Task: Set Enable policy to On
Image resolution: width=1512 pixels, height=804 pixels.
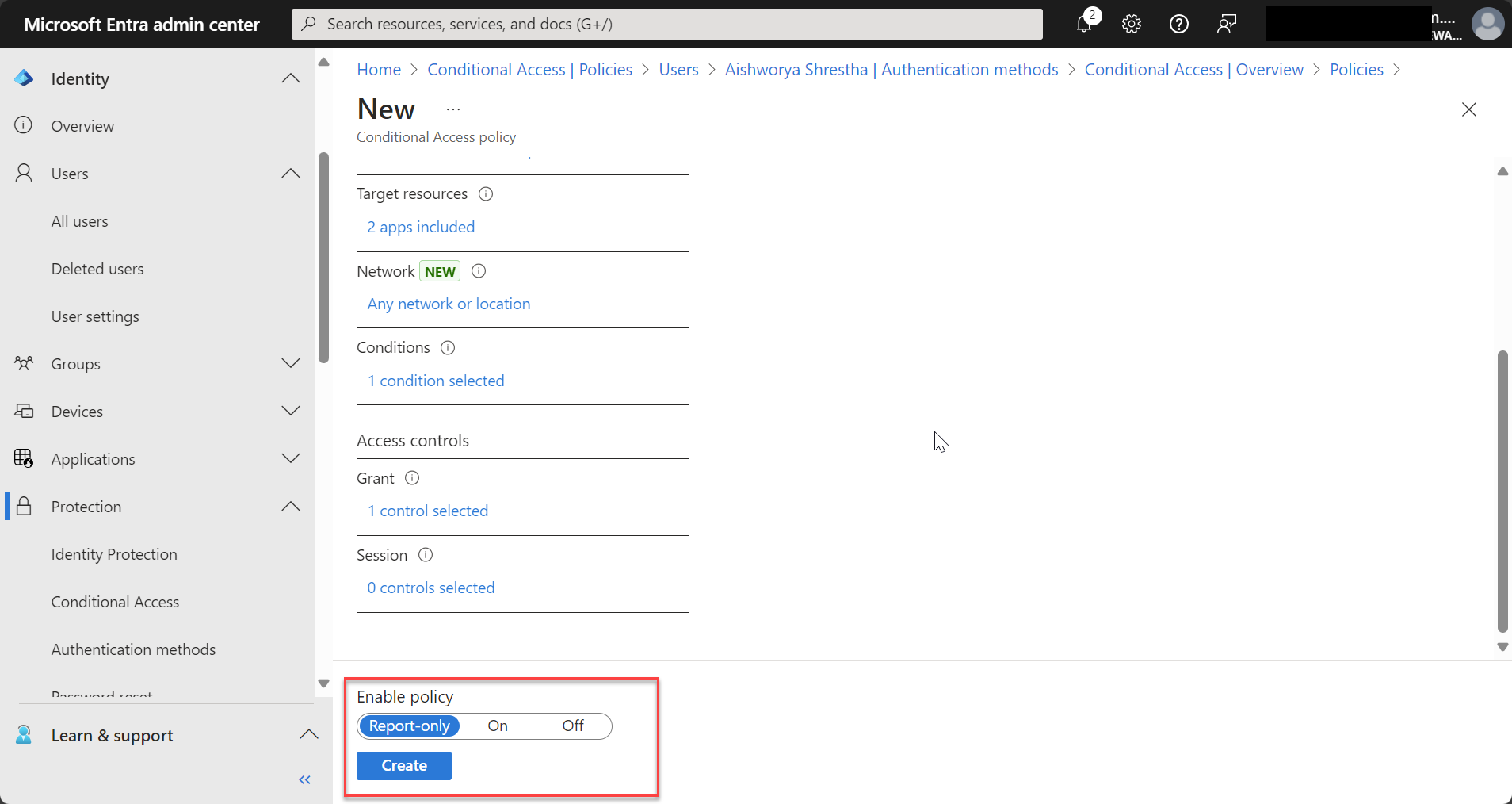Action: [498, 726]
